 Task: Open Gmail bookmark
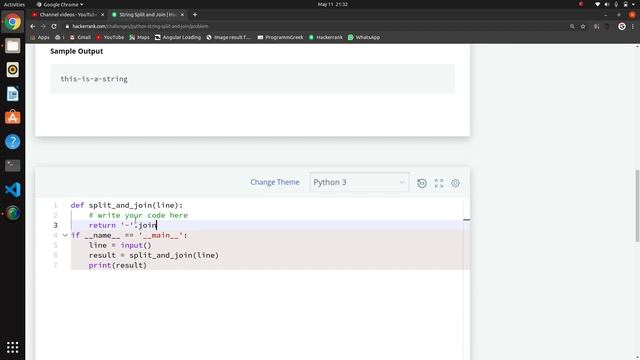coord(80,37)
